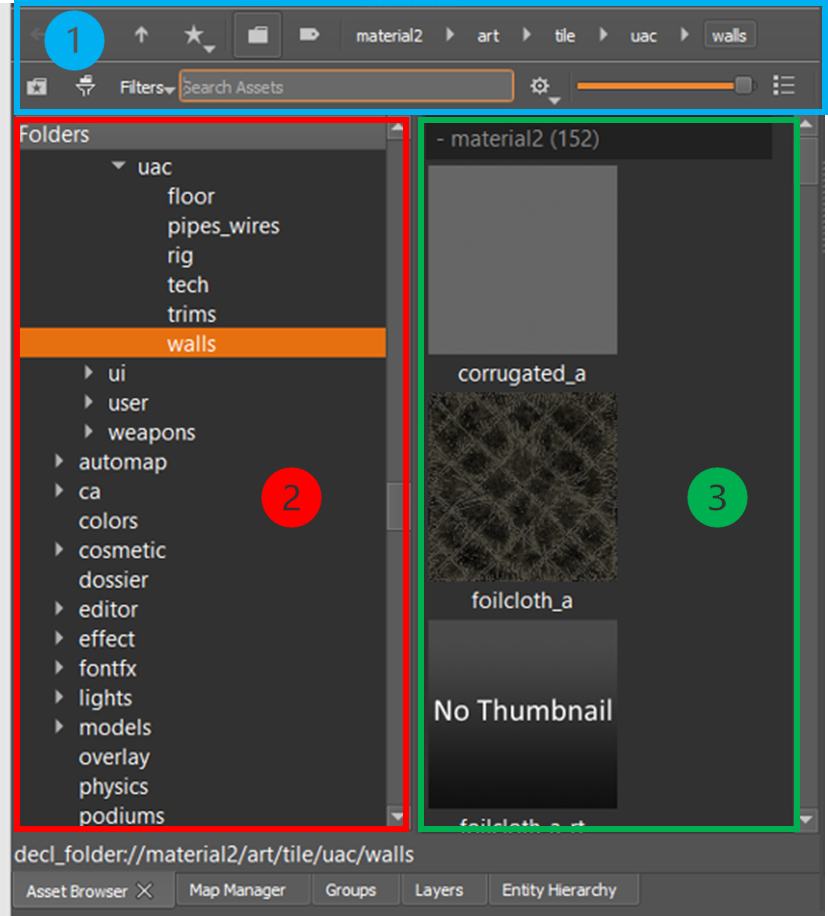Expand breadcrumb arrow after tile
The height and width of the screenshot is (916, 828).
604,35
